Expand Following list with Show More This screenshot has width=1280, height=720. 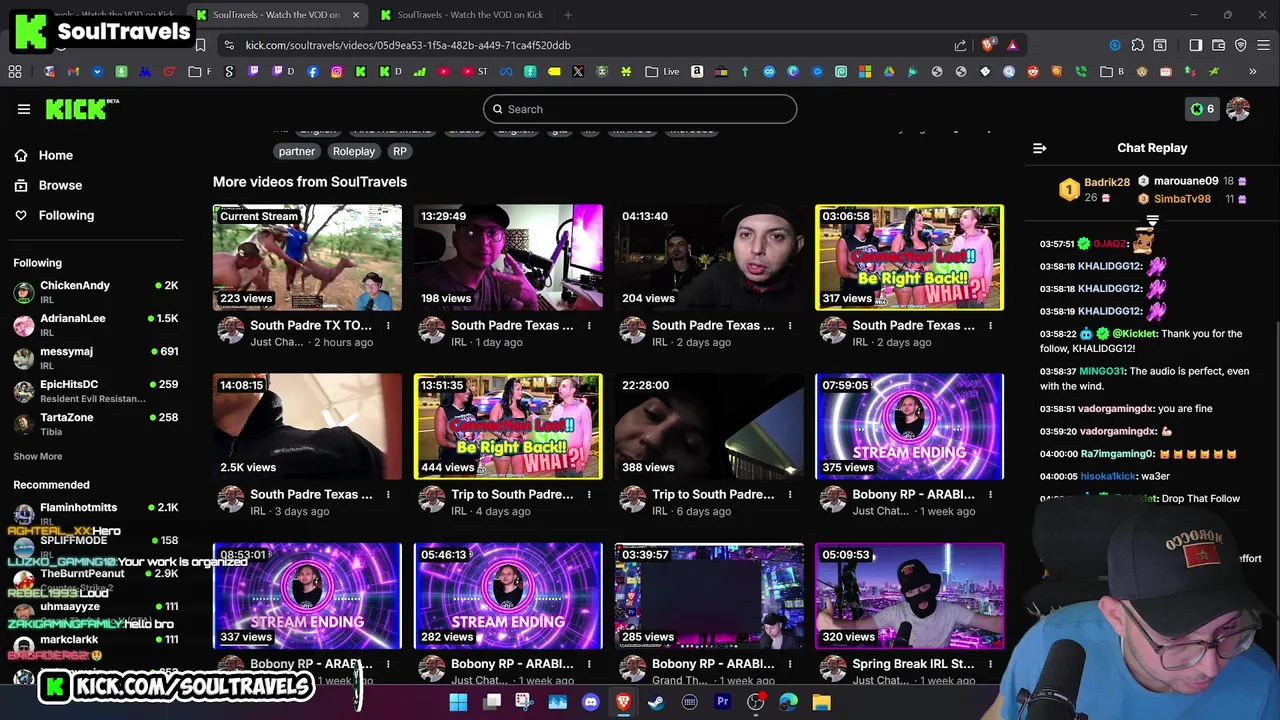tap(38, 456)
